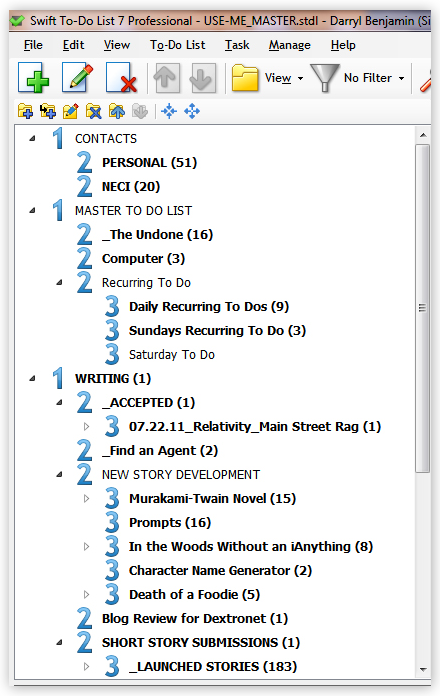The image size is (440, 696).
Task: Click the Add To-Do List folder icon
Action: [x=25, y=111]
